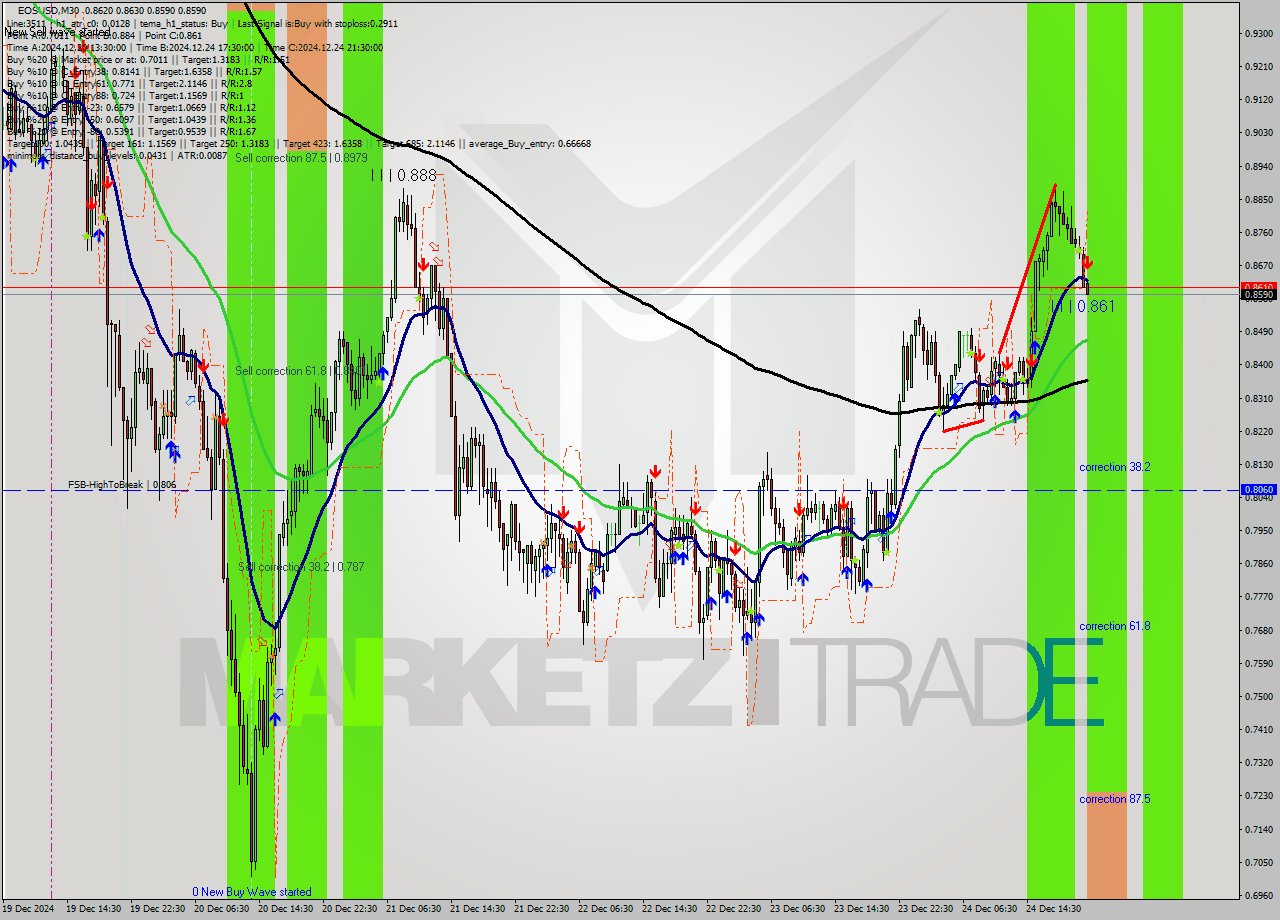The image size is (1280, 920).
Task: Click the 'correction 38.2' level label
Action: [1114, 467]
